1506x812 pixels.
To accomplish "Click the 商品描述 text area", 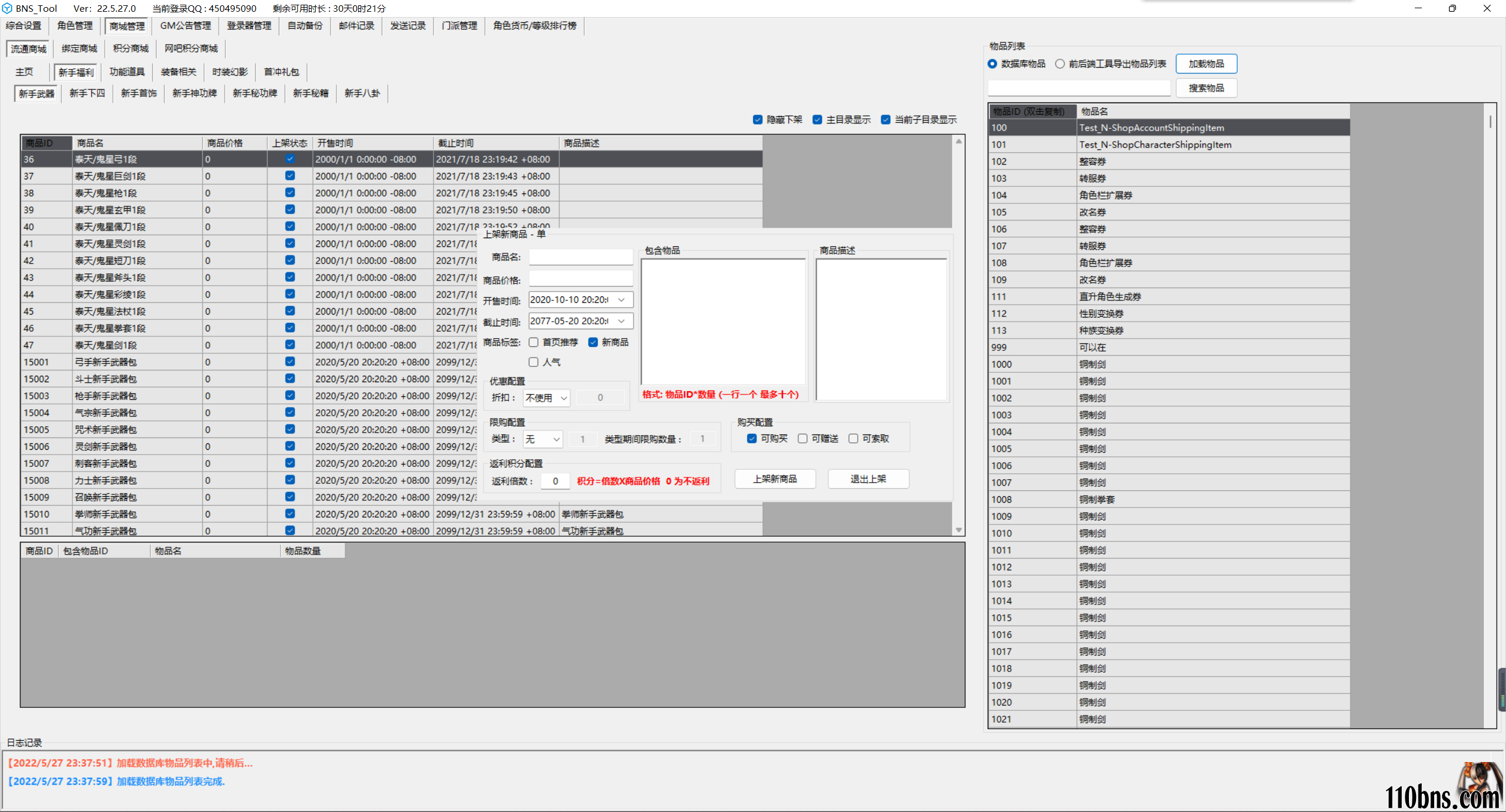I will point(881,329).
